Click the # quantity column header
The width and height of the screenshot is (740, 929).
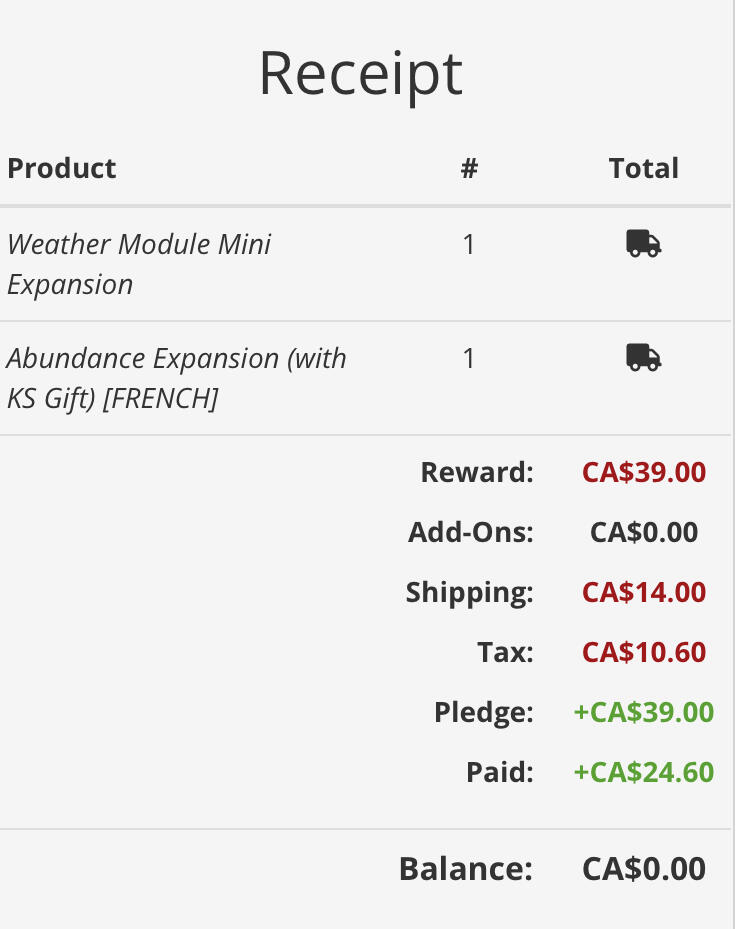(469, 169)
